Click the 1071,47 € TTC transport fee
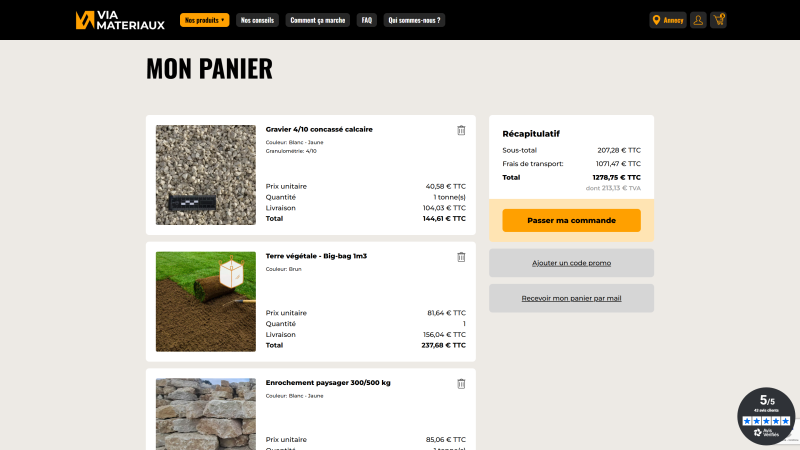Image resolution: width=800 pixels, height=450 pixels. coord(618,164)
